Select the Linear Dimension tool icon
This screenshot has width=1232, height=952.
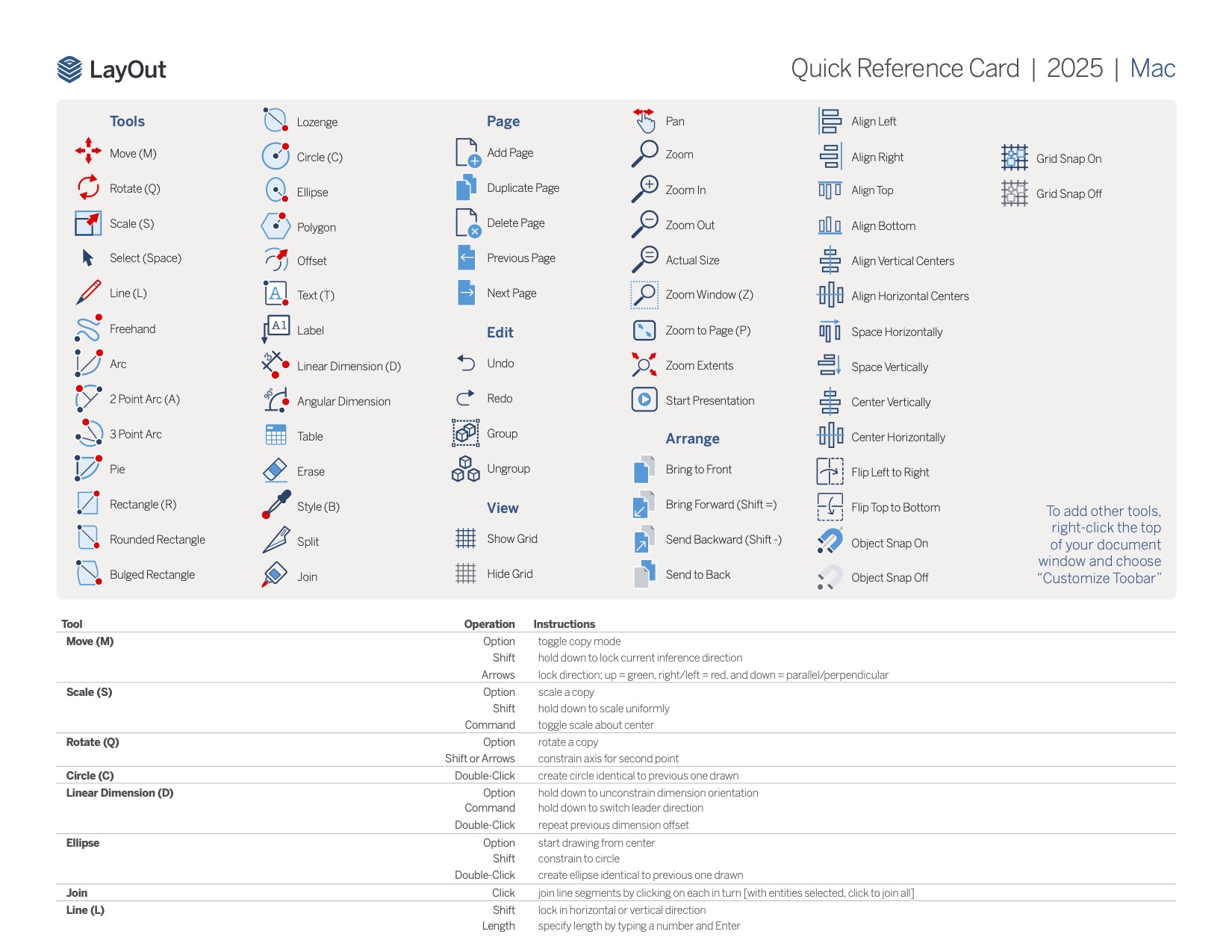(x=275, y=364)
